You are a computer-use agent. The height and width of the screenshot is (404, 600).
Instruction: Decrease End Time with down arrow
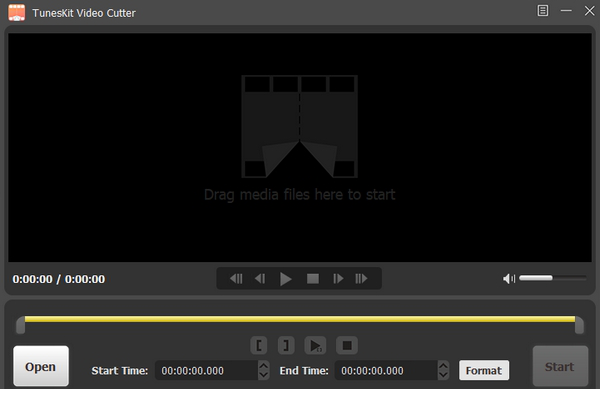tap(443, 375)
